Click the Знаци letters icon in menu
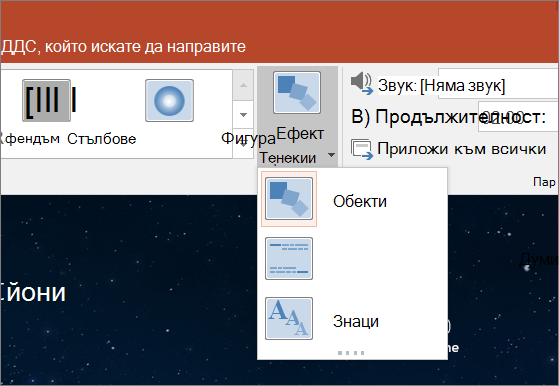Screen dimensions: 559x386 (x=289, y=319)
